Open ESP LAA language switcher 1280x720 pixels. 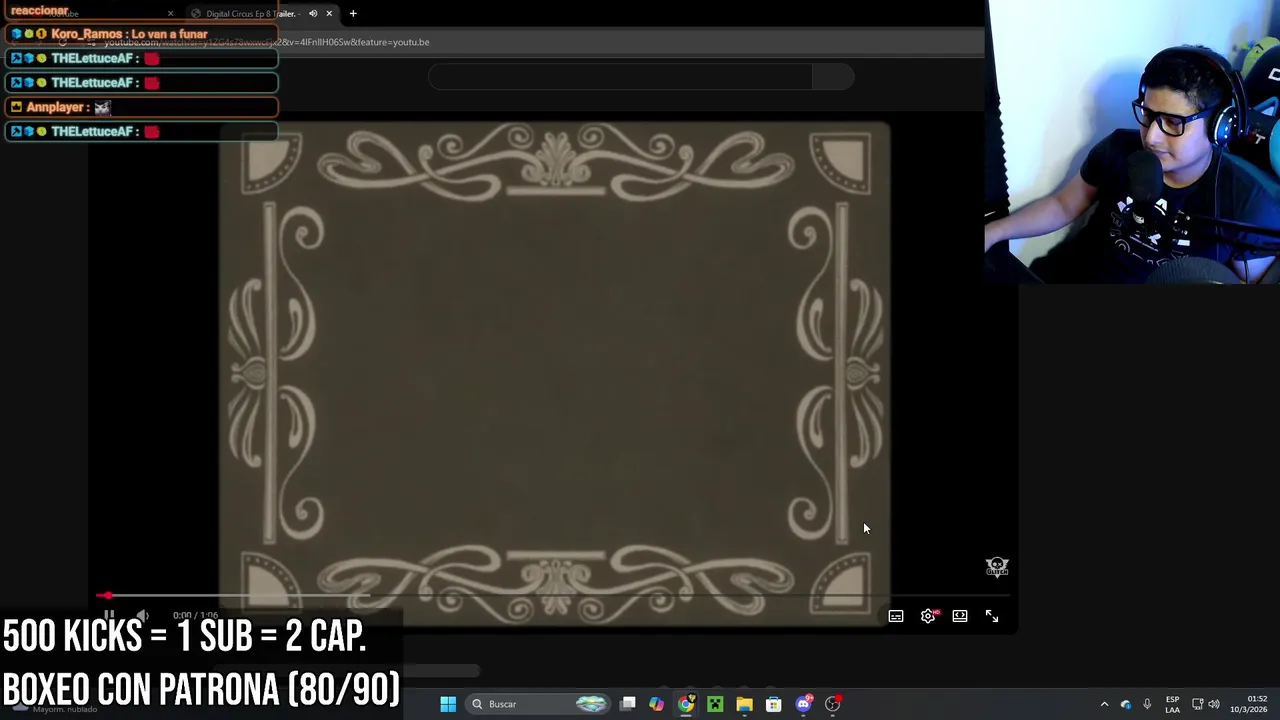tap(1172, 704)
